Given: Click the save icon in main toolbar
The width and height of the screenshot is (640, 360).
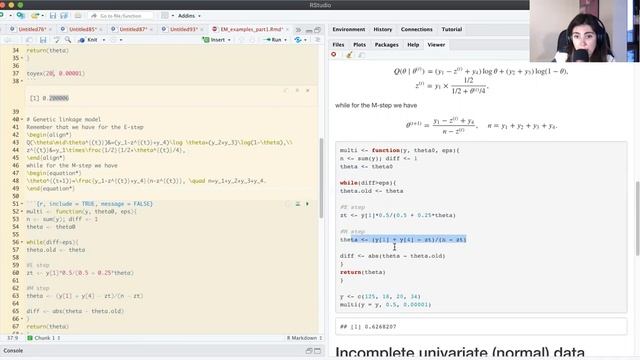Looking at the screenshot, I should point(53,16).
